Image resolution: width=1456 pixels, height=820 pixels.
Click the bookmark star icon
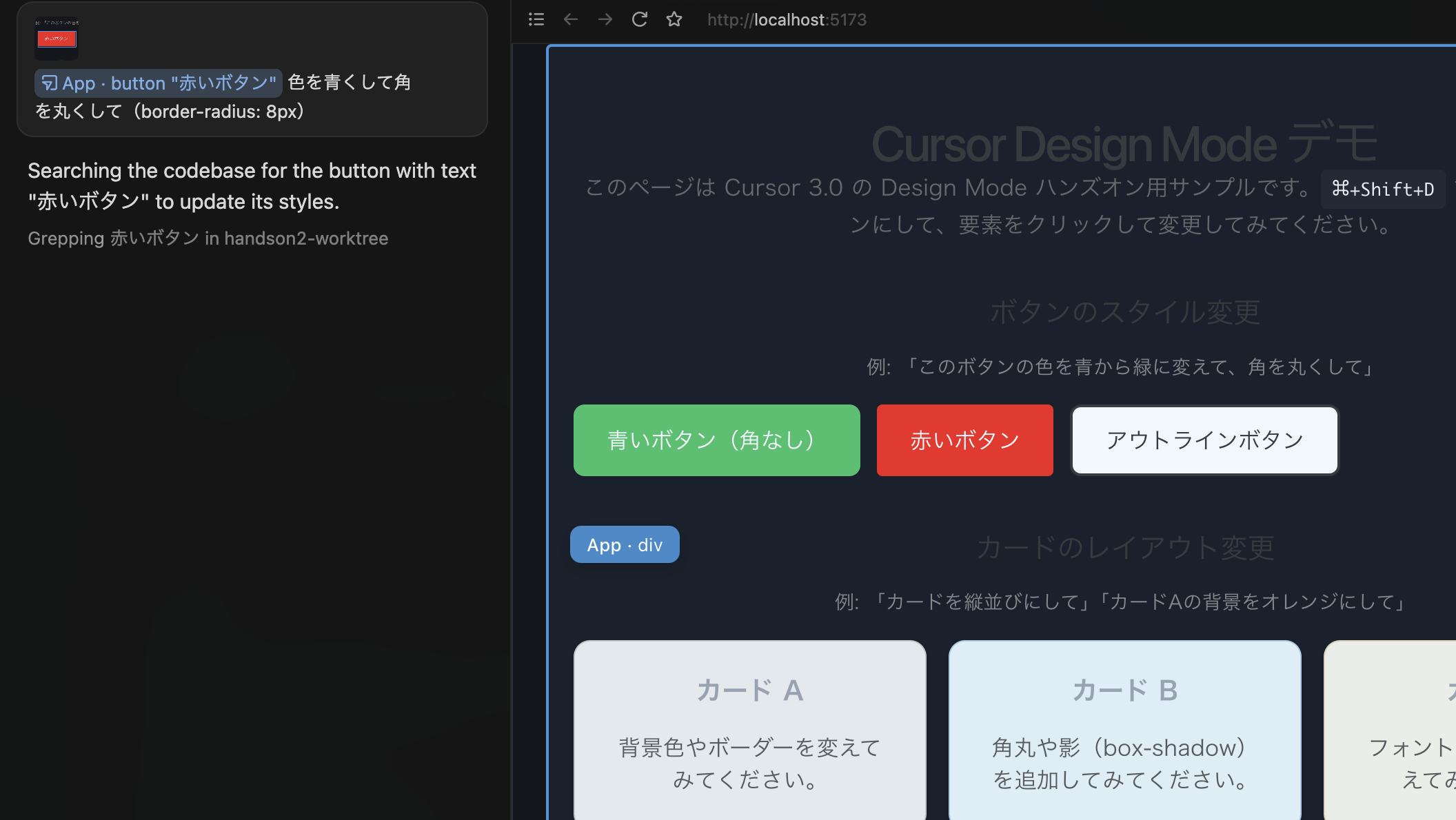pyautogui.click(x=674, y=19)
